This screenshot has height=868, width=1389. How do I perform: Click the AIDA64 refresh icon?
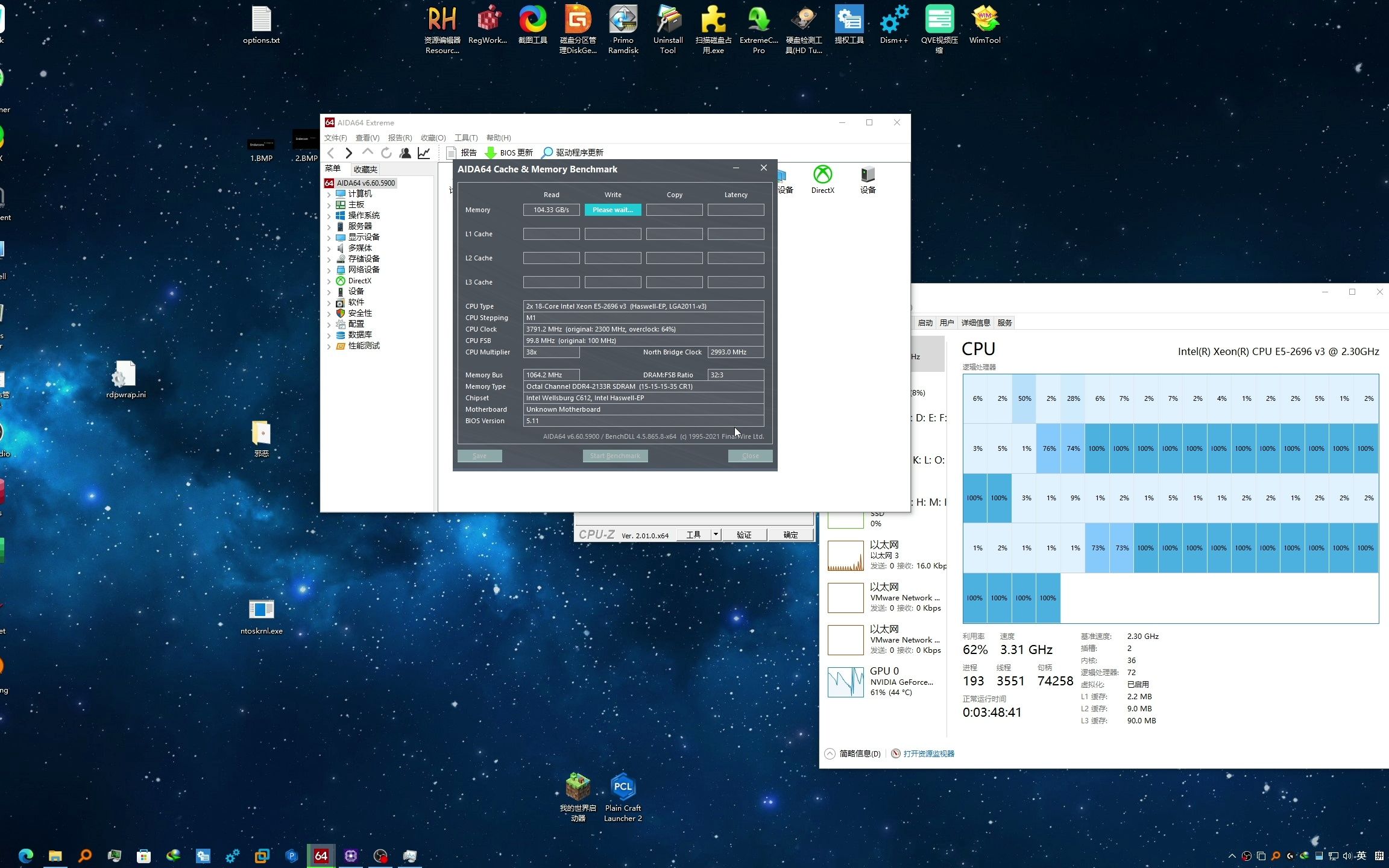click(386, 153)
